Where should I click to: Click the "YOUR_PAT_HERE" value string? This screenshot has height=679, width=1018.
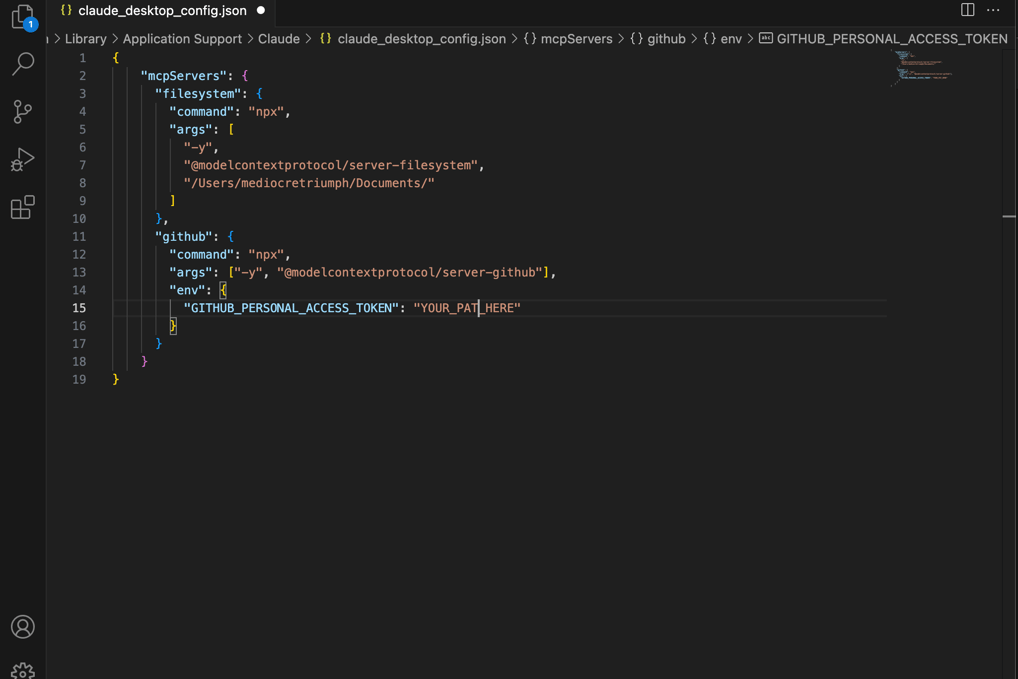(467, 308)
